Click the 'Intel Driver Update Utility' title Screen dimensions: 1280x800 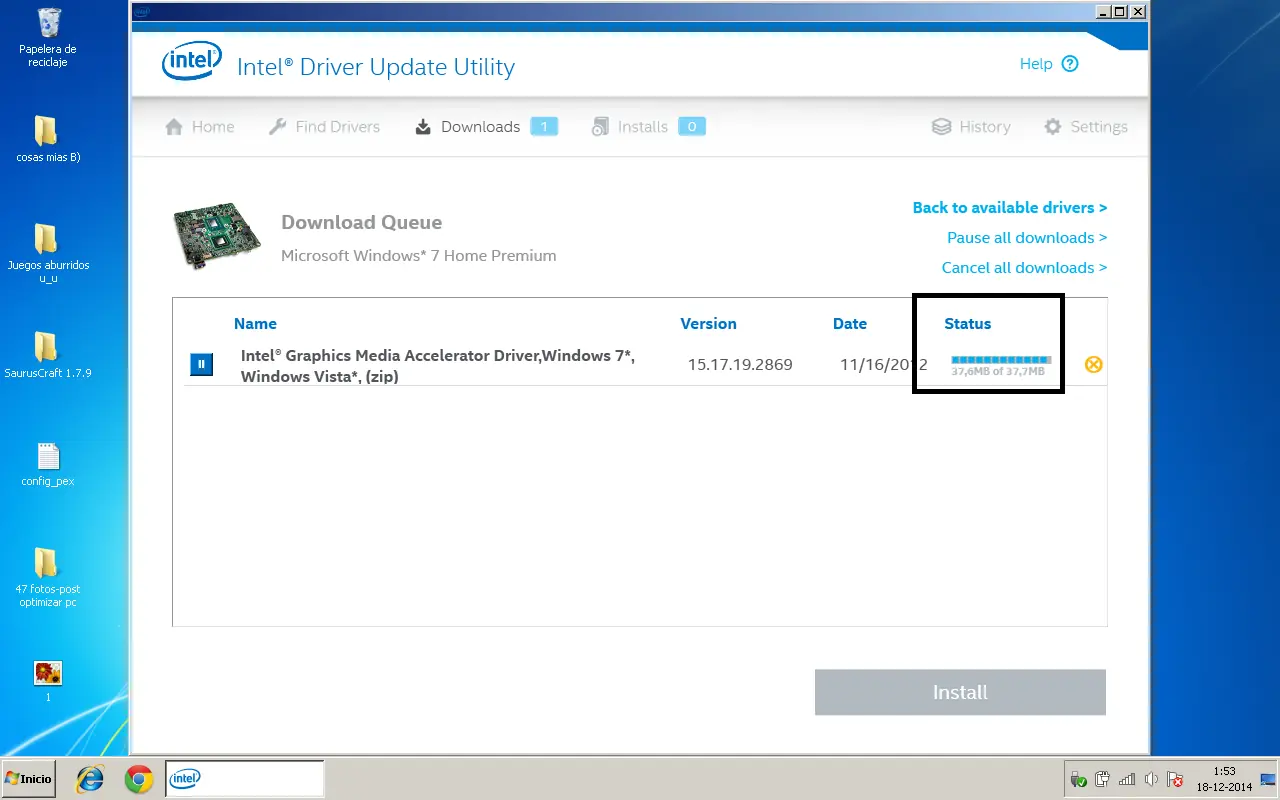point(376,67)
